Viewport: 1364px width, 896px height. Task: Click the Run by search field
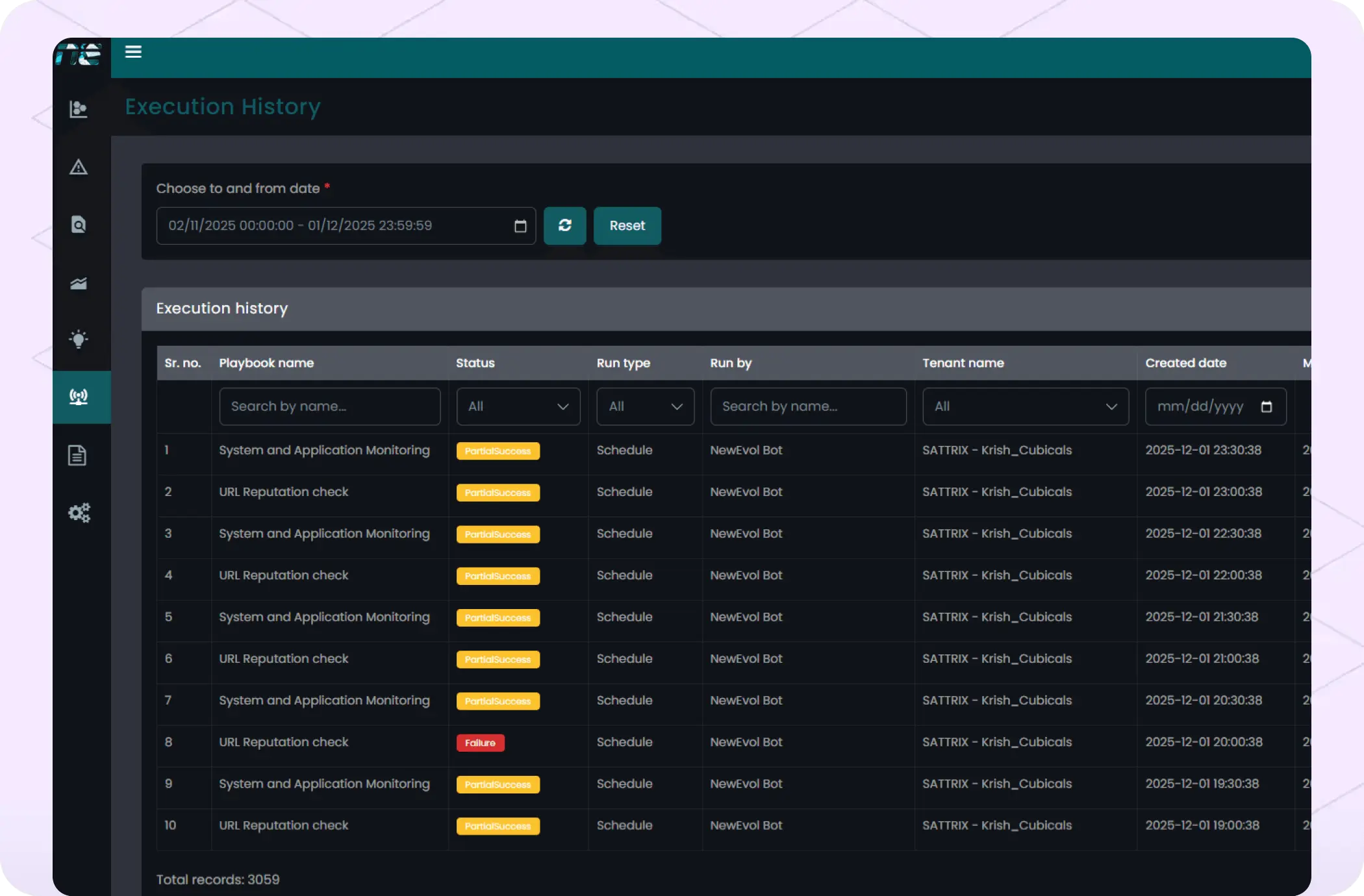click(x=807, y=406)
